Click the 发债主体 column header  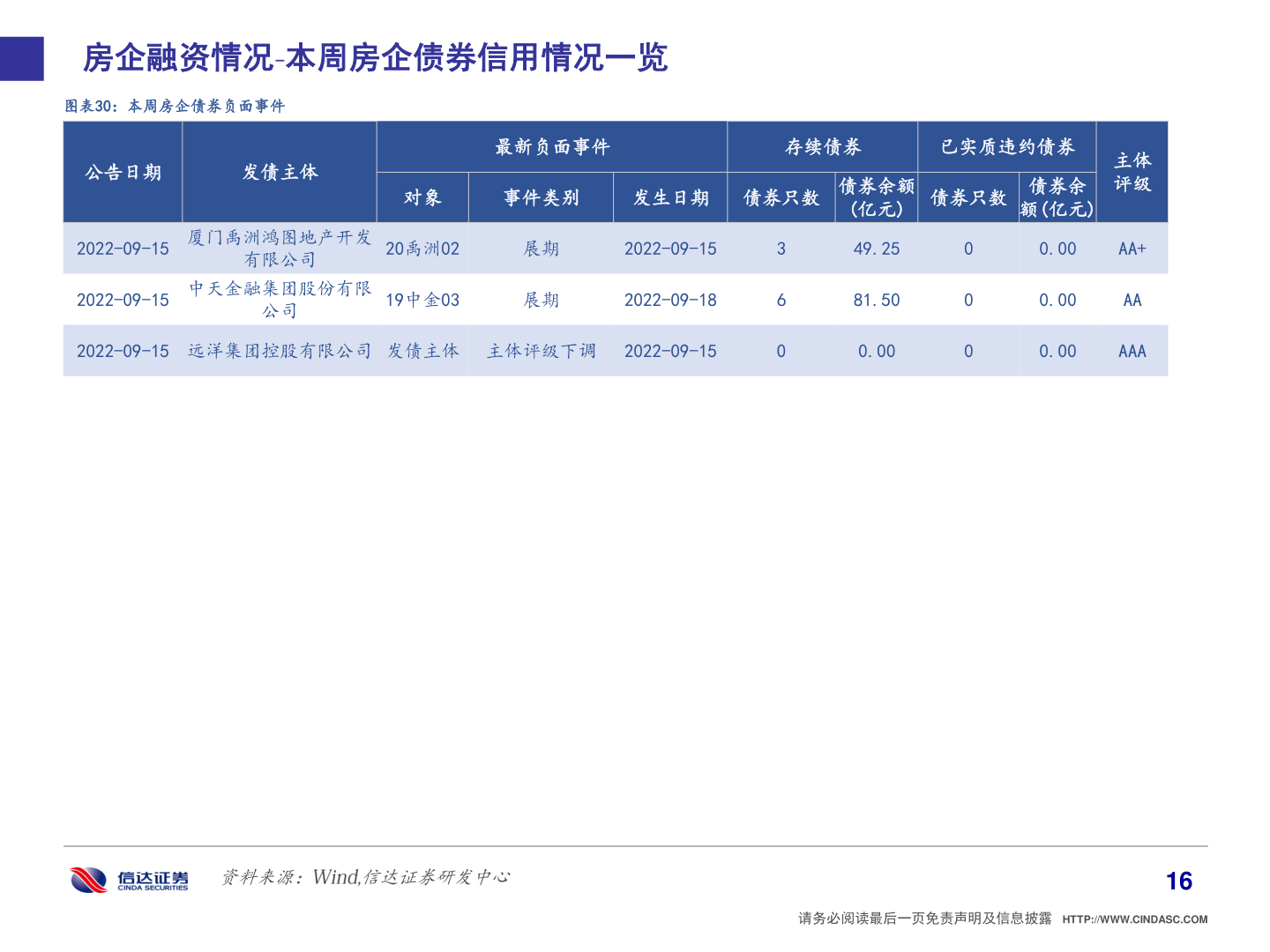280,173
